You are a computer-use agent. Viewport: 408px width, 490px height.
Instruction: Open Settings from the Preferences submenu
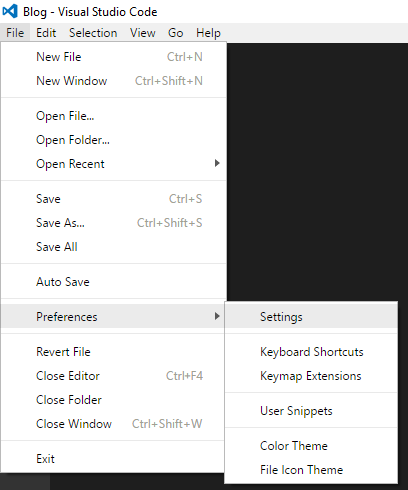point(311,317)
